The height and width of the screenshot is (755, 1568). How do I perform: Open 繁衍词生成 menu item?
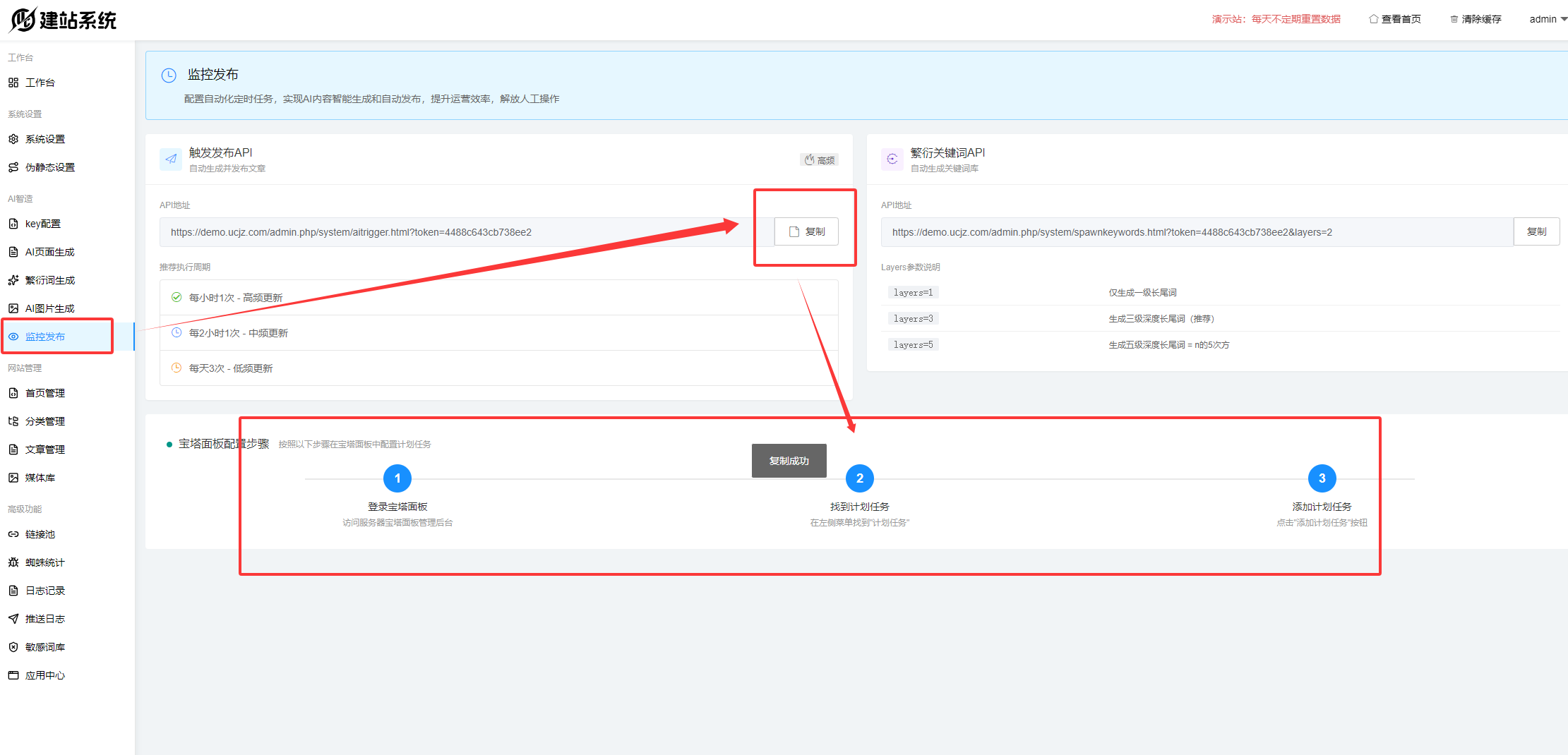point(49,280)
